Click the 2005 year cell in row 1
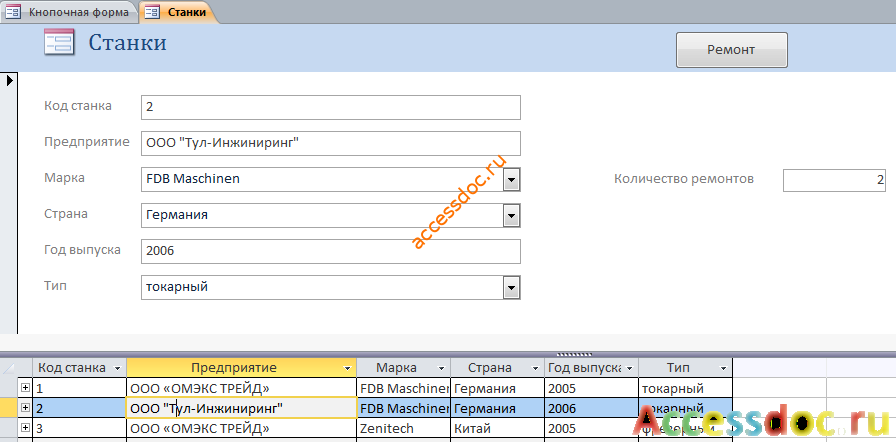The width and height of the screenshot is (896, 442). pyautogui.click(x=591, y=389)
